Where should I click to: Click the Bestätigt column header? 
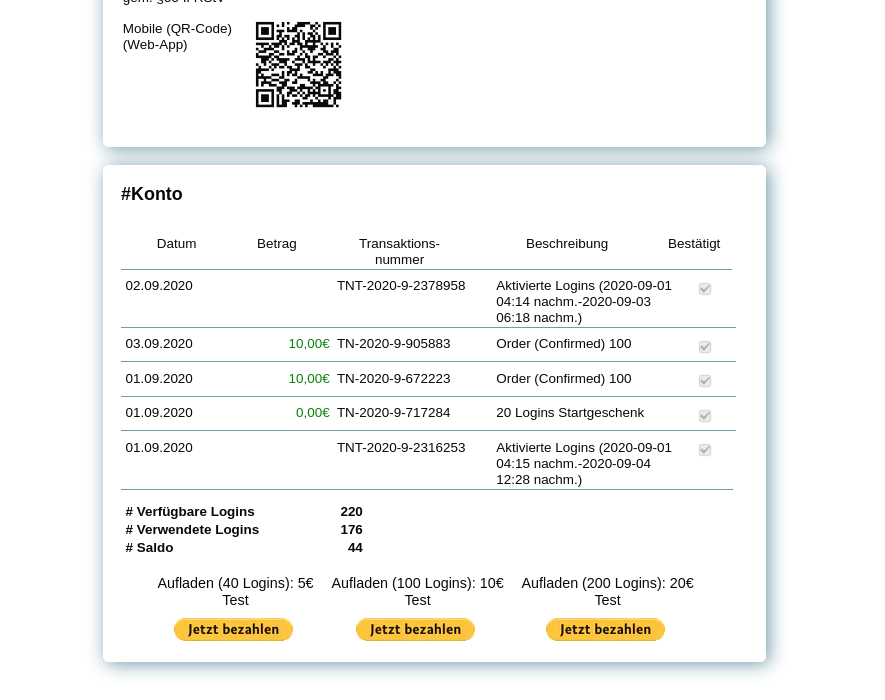click(694, 244)
